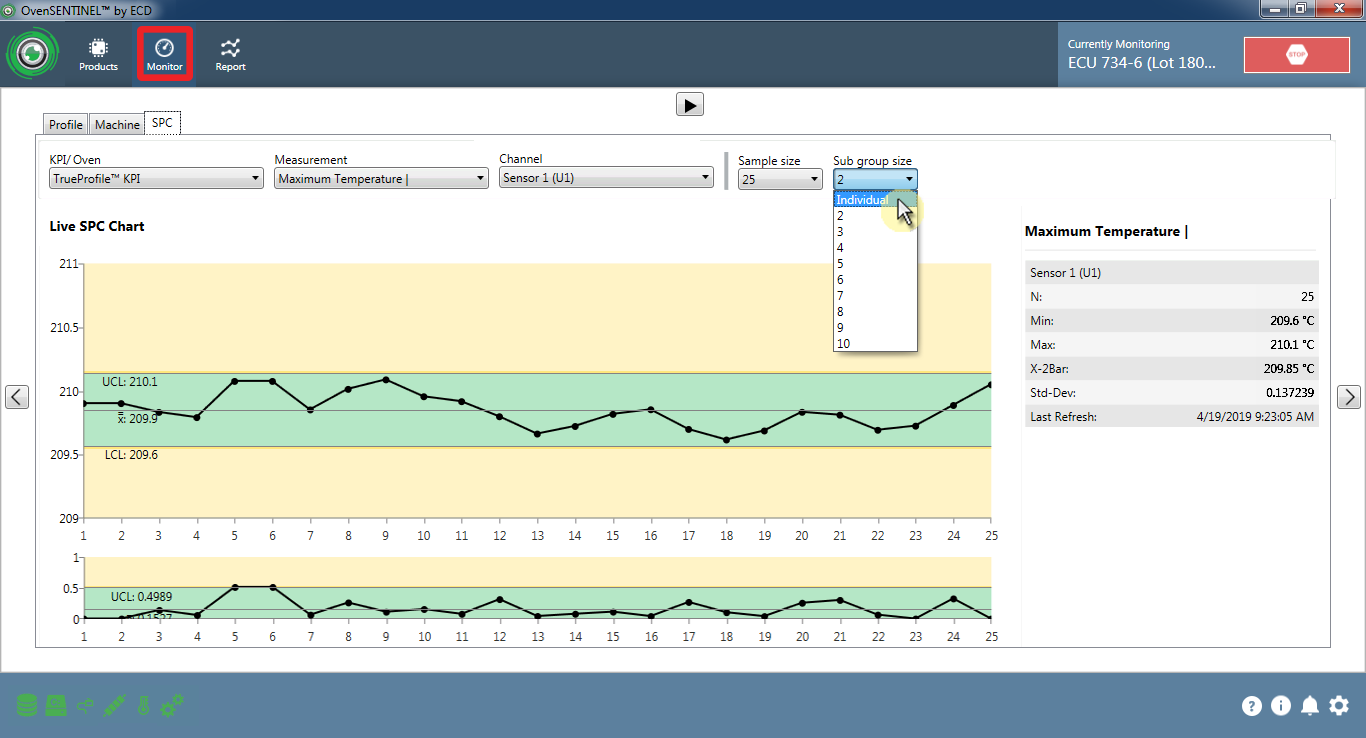
Task: Choose sub group size 4
Action: tap(875, 248)
